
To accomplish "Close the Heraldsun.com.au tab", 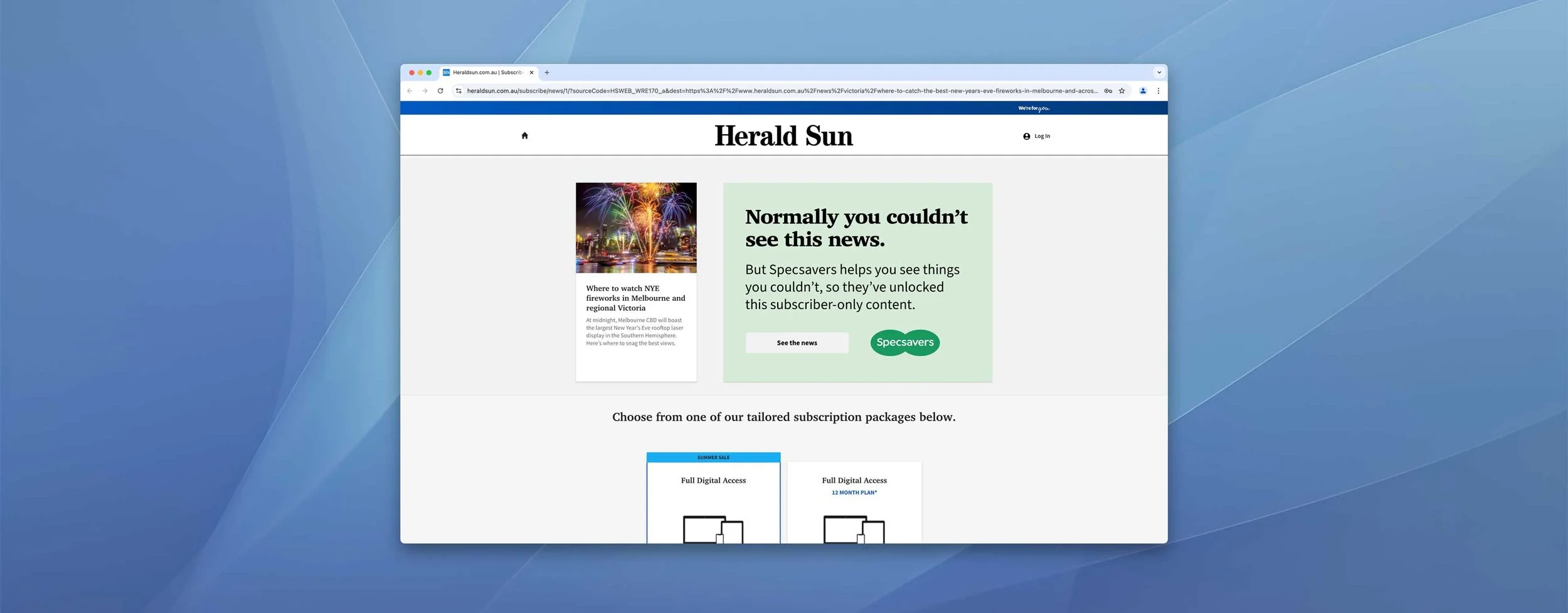I will [532, 73].
